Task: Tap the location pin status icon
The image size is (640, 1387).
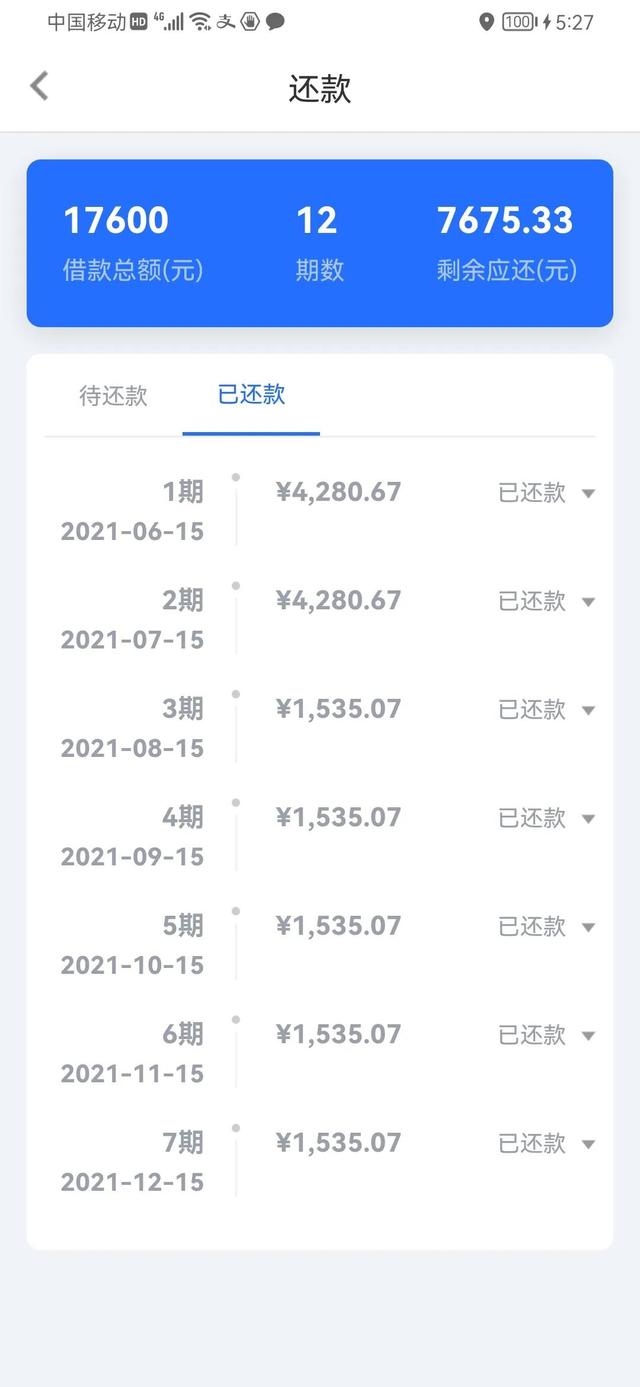Action: (486, 22)
